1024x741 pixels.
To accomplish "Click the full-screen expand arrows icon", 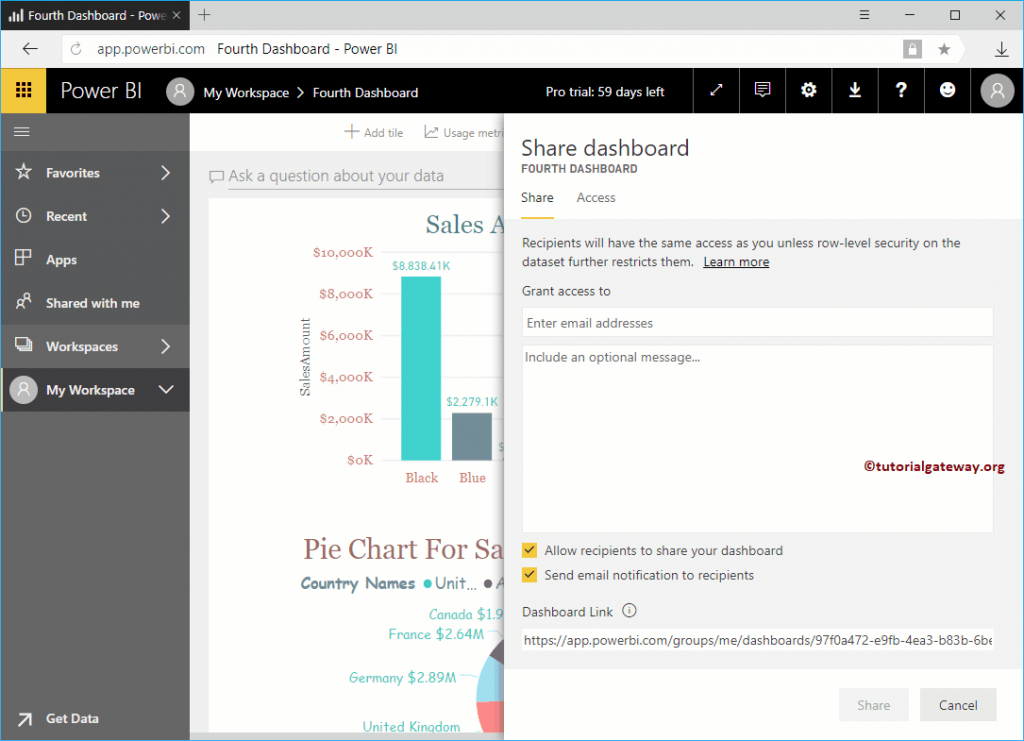I will tap(716, 90).
